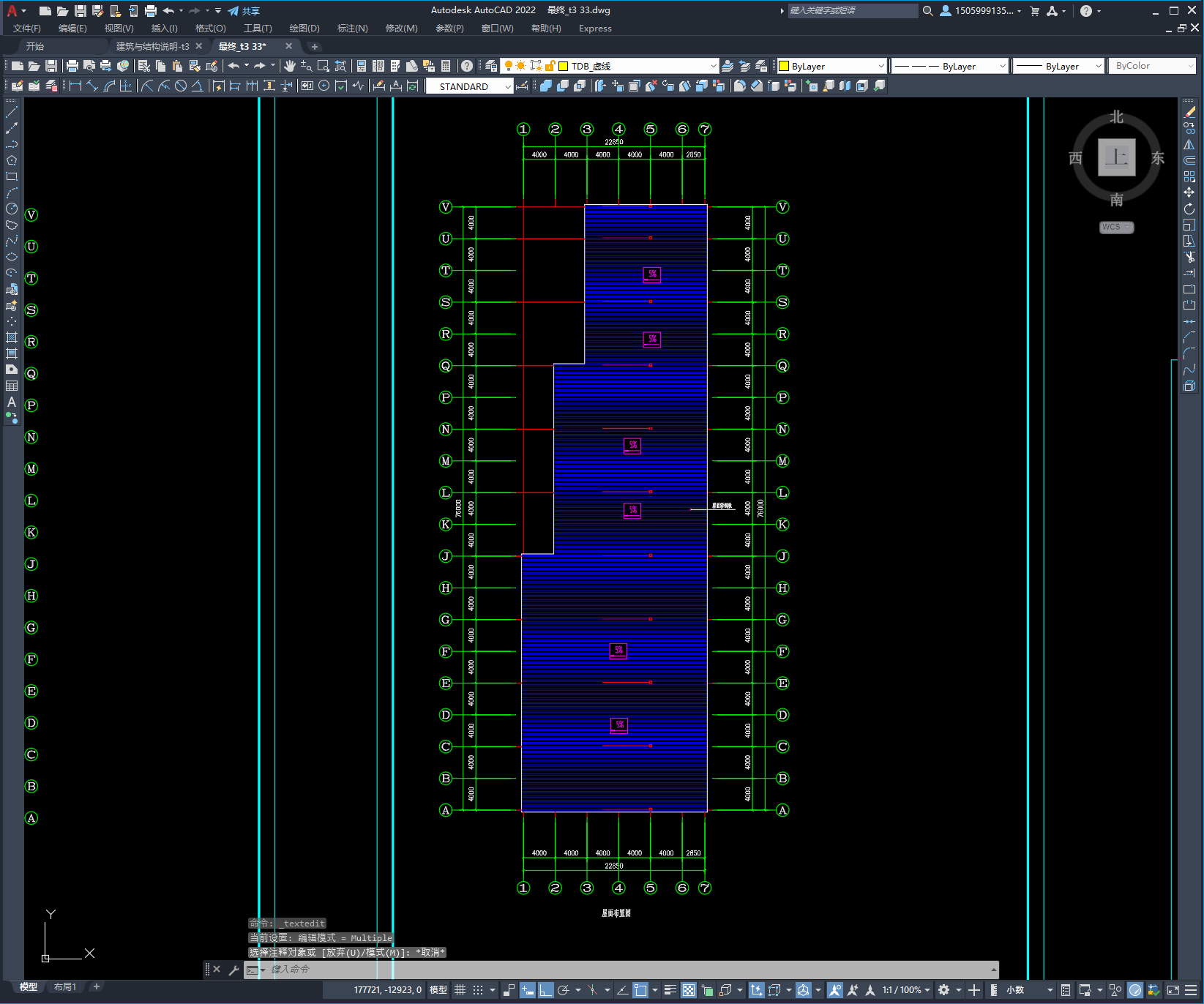Image resolution: width=1204 pixels, height=1004 pixels.
Task: Open the 绘图(D) menu
Action: click(x=304, y=29)
